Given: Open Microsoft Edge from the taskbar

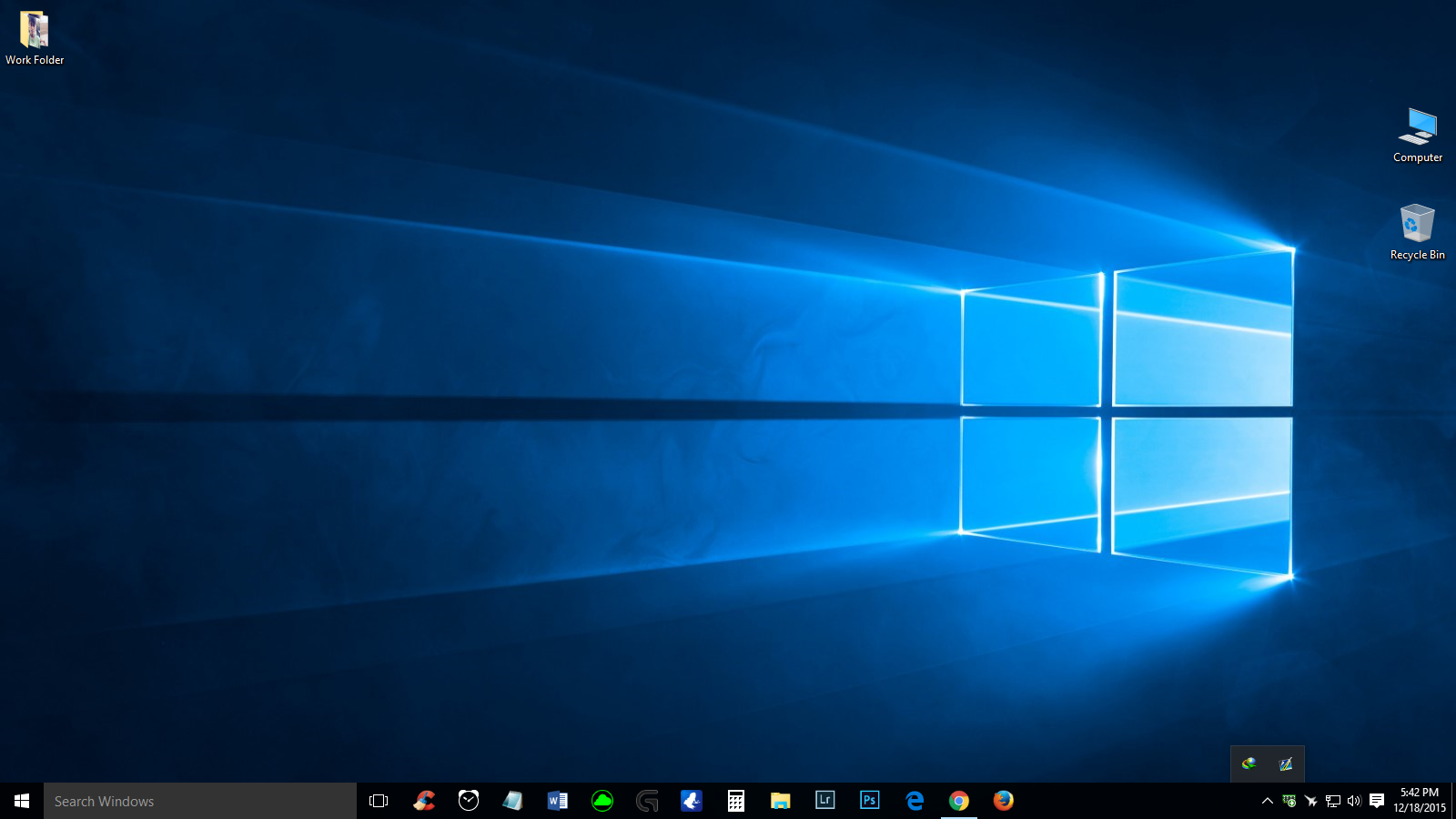Looking at the screenshot, I should click(915, 801).
